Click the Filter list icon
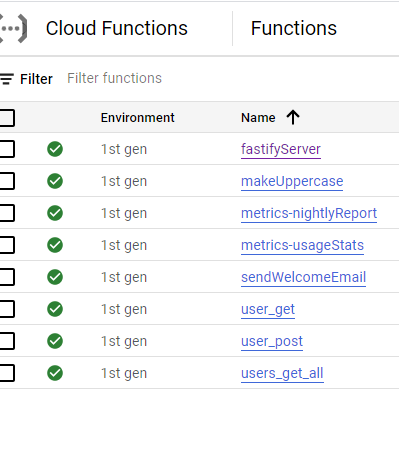399x474 pixels. pos(7,79)
